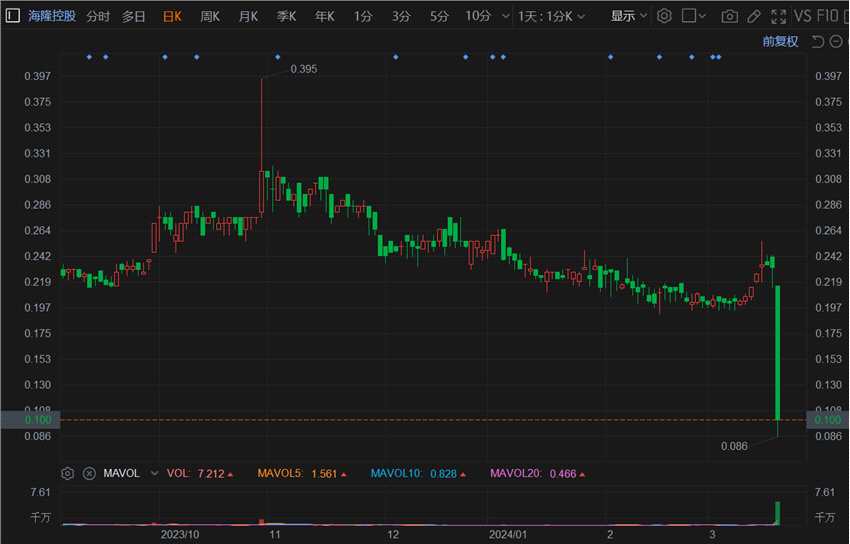
Task: Open the 显示 display dropdown
Action: [x=629, y=16]
